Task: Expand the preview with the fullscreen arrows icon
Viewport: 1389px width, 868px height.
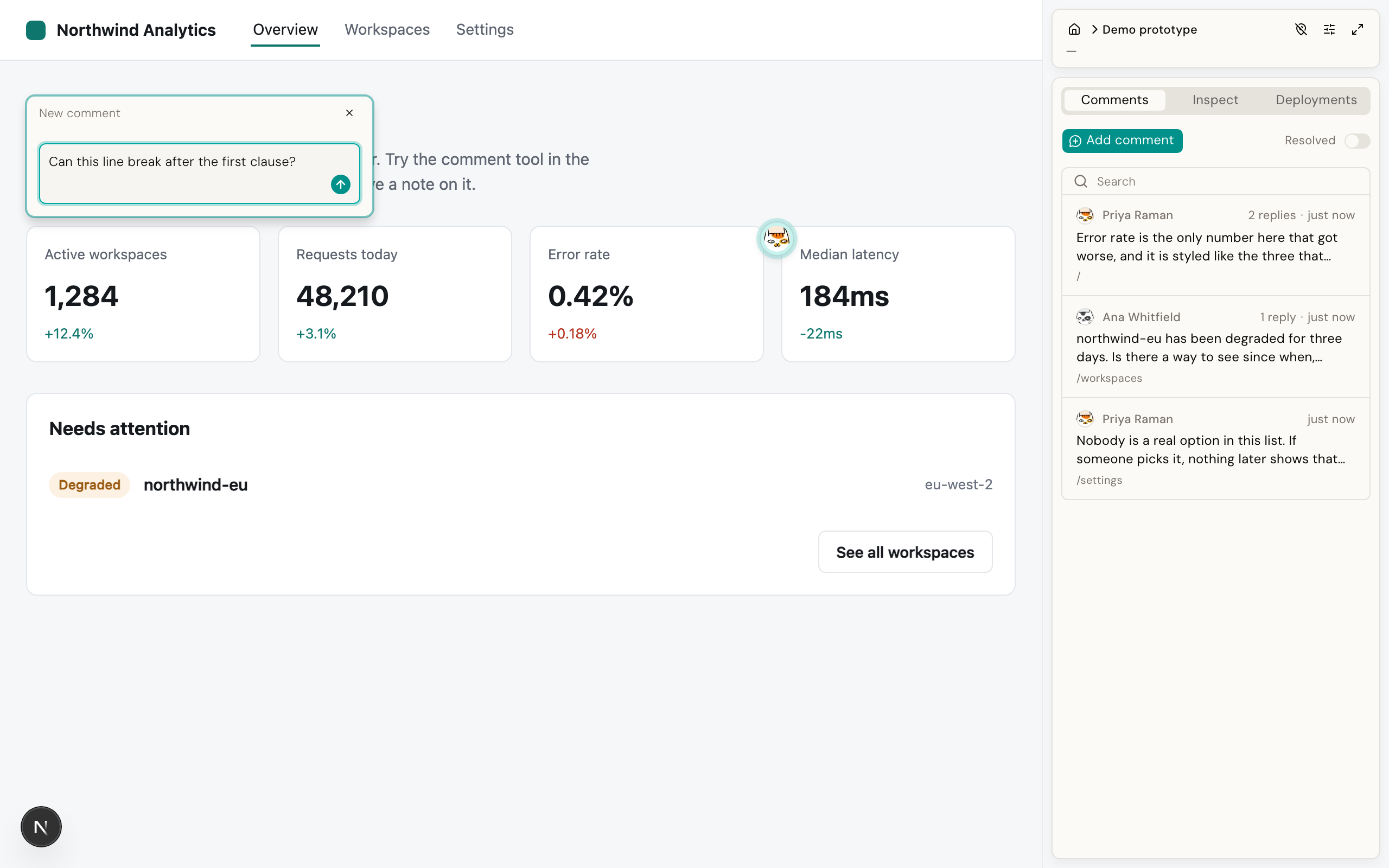Action: (1358, 29)
